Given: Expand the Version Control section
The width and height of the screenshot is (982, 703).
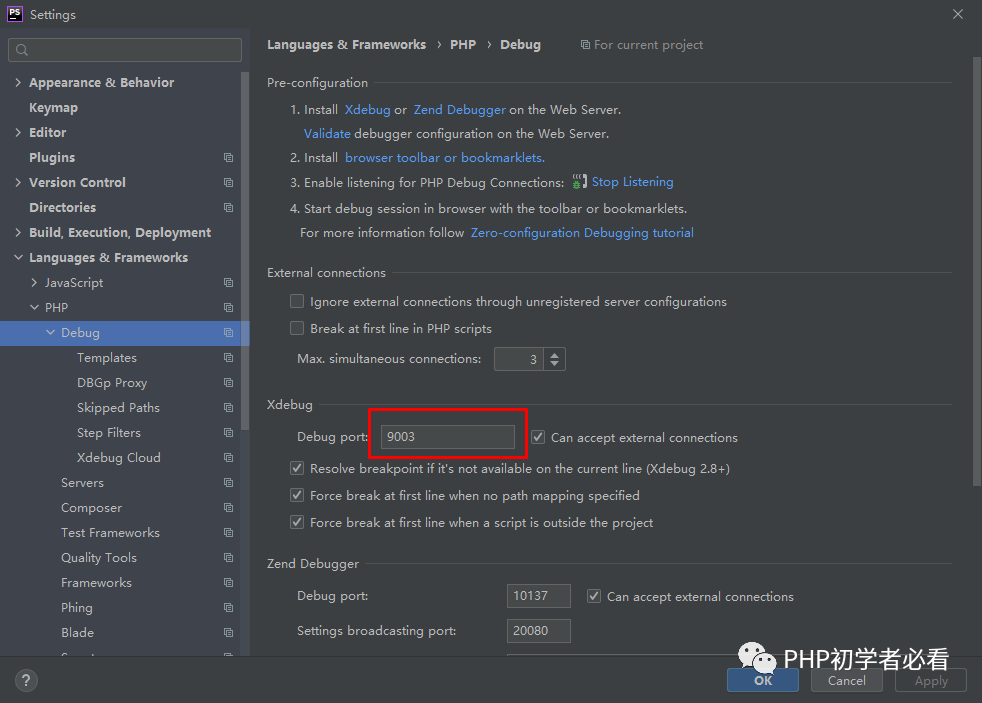Looking at the screenshot, I should click(18, 183).
